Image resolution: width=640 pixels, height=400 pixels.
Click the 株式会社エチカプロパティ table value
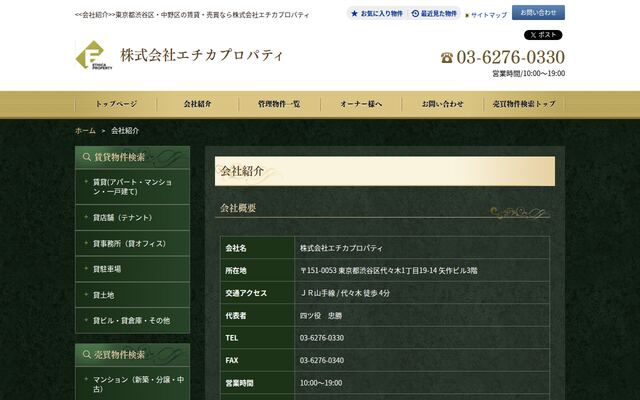(341, 248)
